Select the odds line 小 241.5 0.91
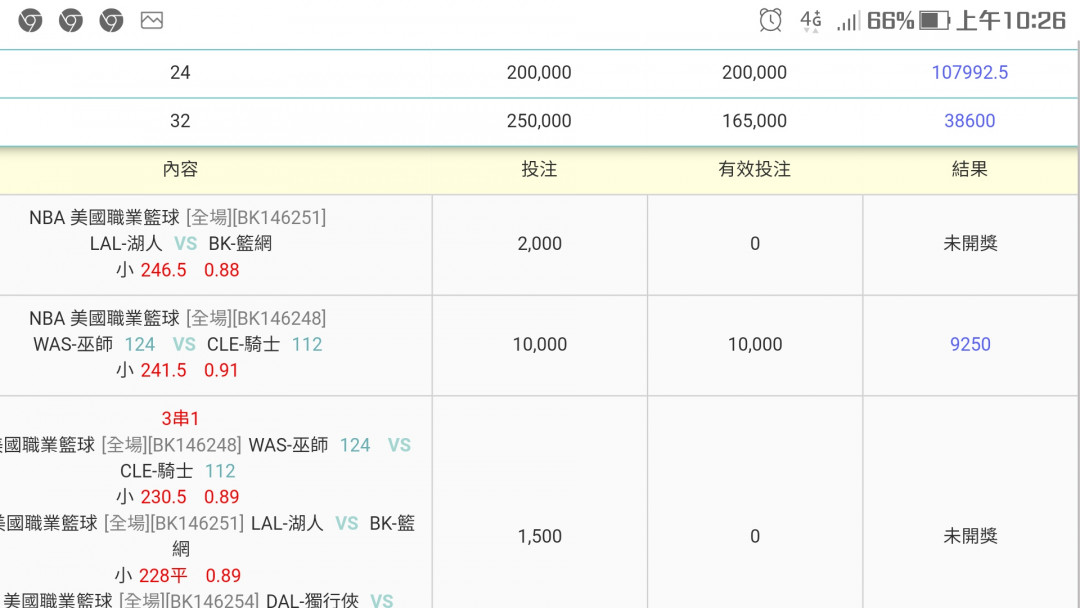This screenshot has height=608, width=1080. [x=178, y=370]
